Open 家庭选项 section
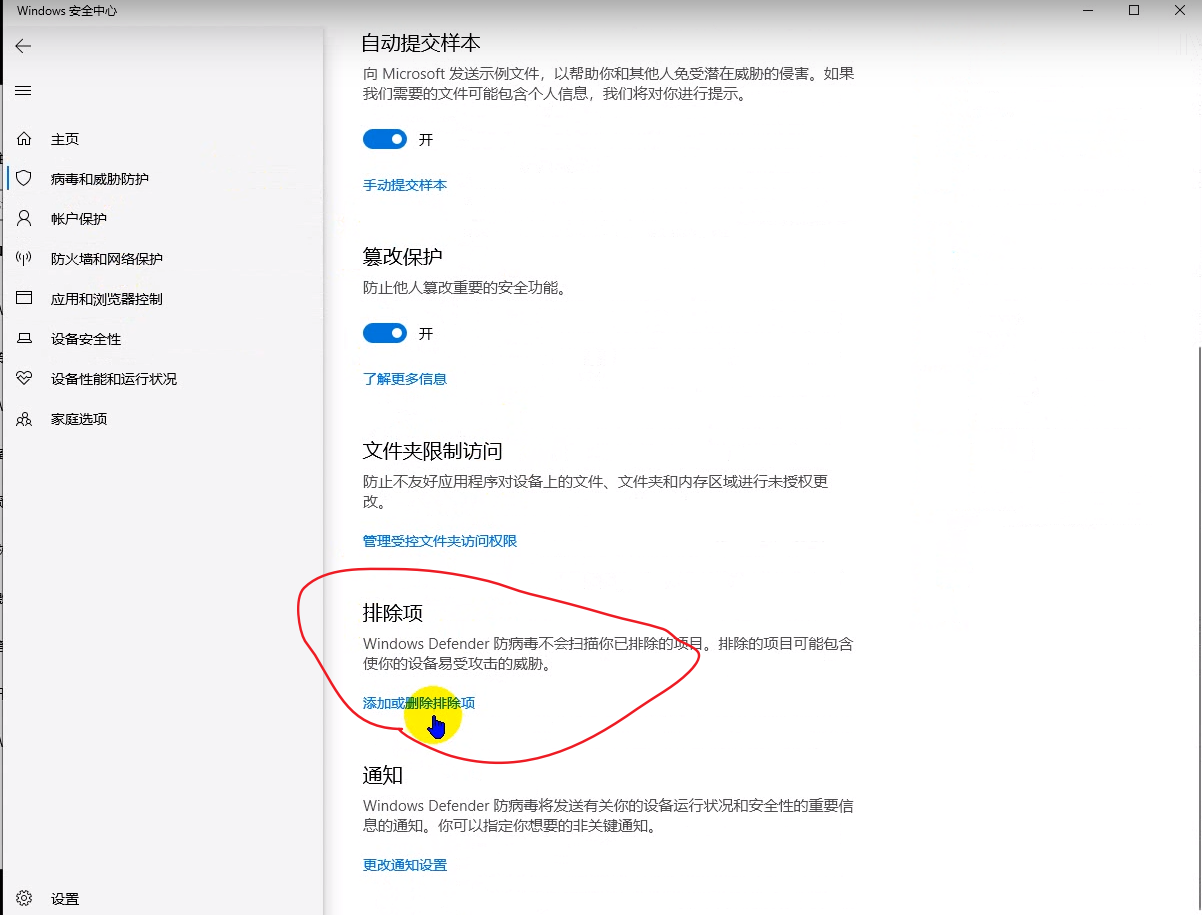1202x915 pixels. 79,419
